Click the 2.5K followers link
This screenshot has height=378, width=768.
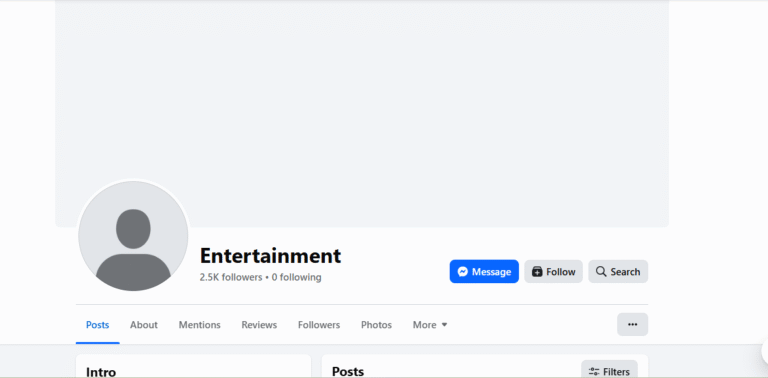point(231,277)
